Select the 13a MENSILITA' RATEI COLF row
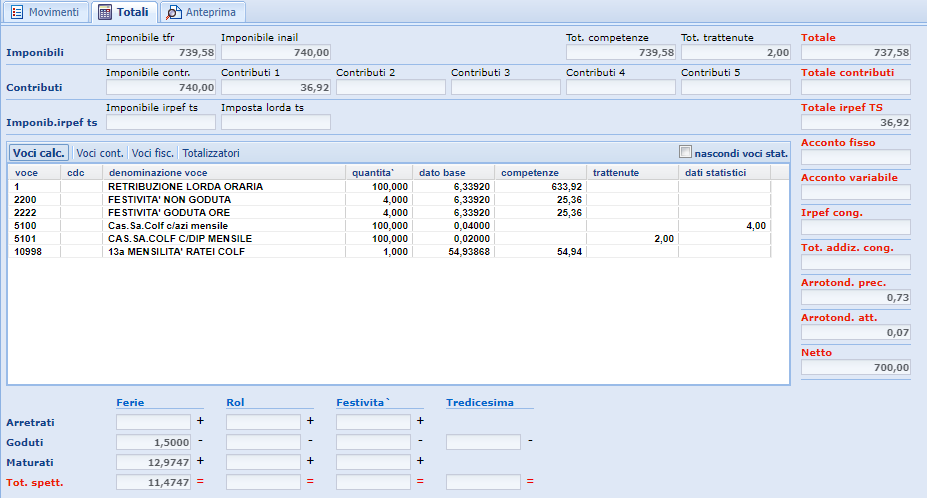Screen dimensions: 927x498 390,251
